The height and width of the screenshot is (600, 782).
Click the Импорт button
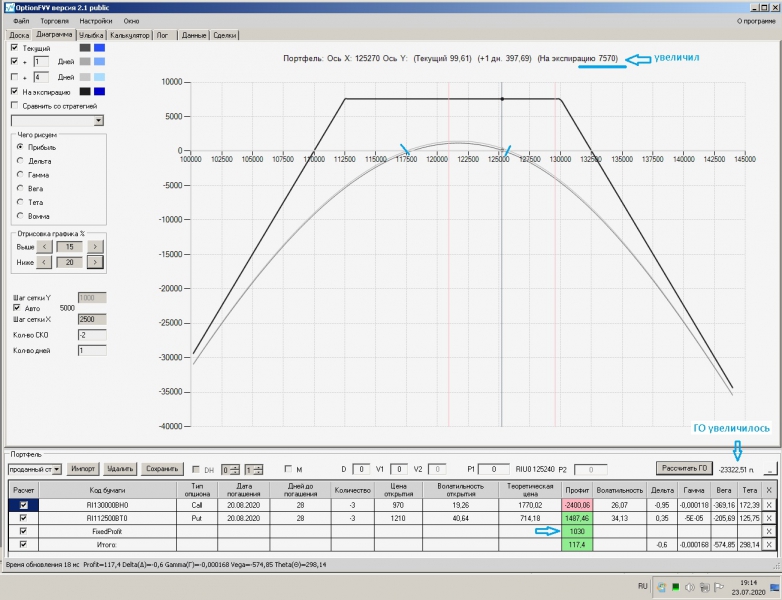click(x=83, y=468)
